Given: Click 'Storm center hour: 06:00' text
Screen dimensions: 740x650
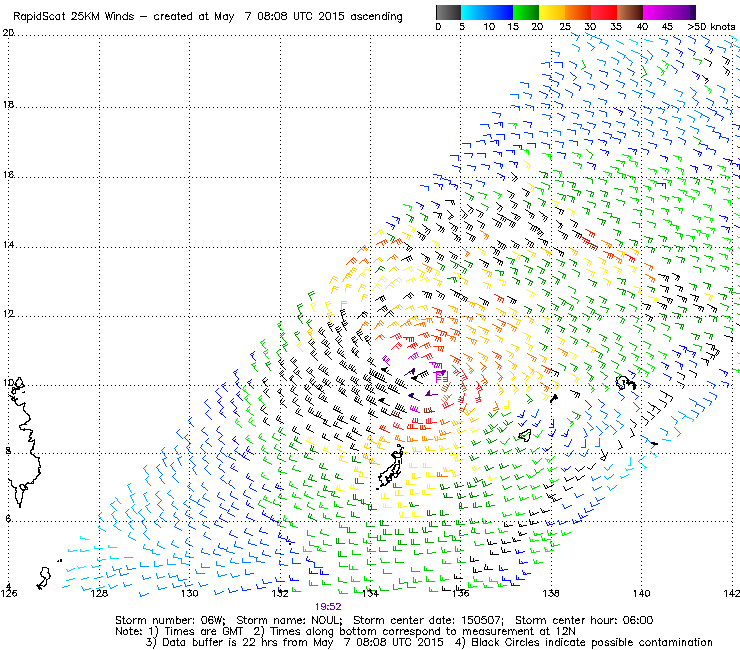Looking at the screenshot, I should (x=584, y=620).
